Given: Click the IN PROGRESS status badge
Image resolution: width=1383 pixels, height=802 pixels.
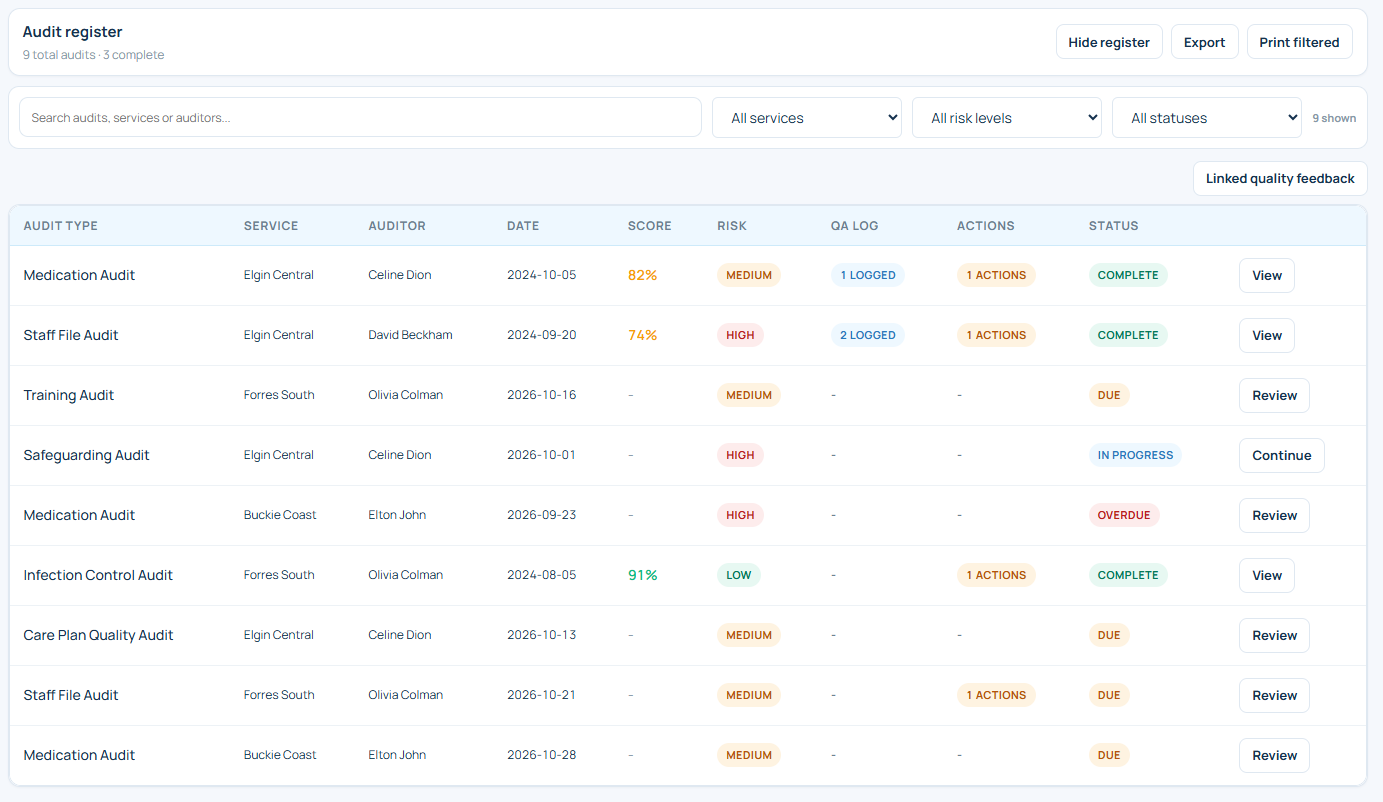Looking at the screenshot, I should [x=1135, y=455].
